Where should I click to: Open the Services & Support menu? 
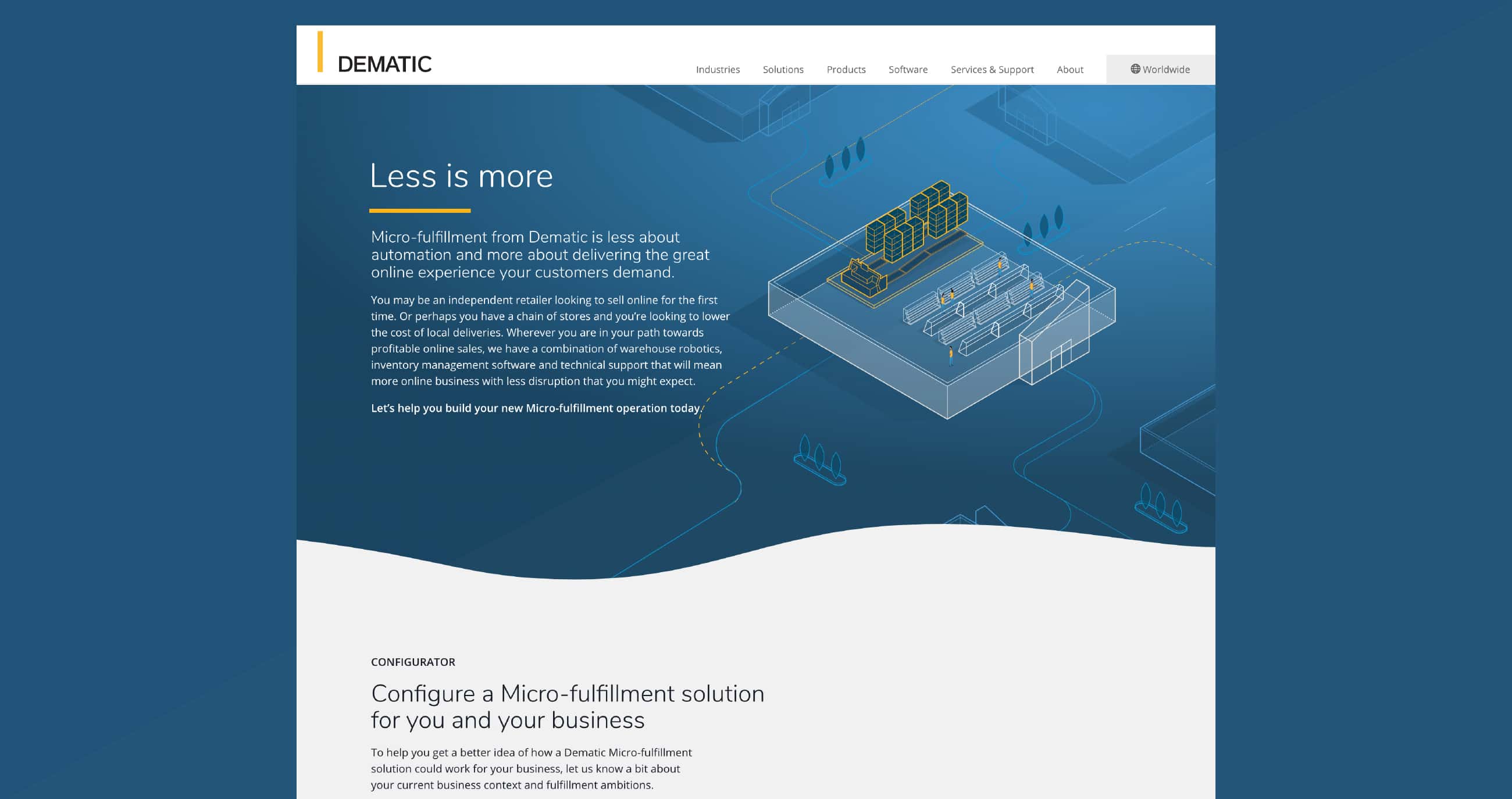tap(992, 69)
